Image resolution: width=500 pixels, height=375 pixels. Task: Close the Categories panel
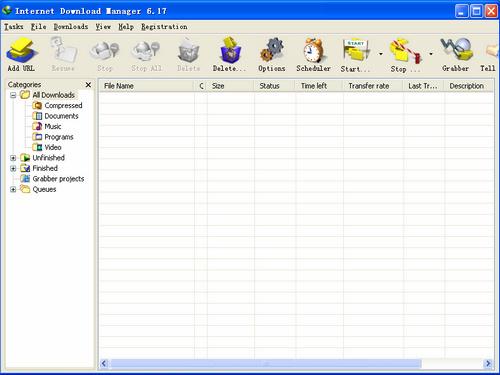click(x=88, y=85)
